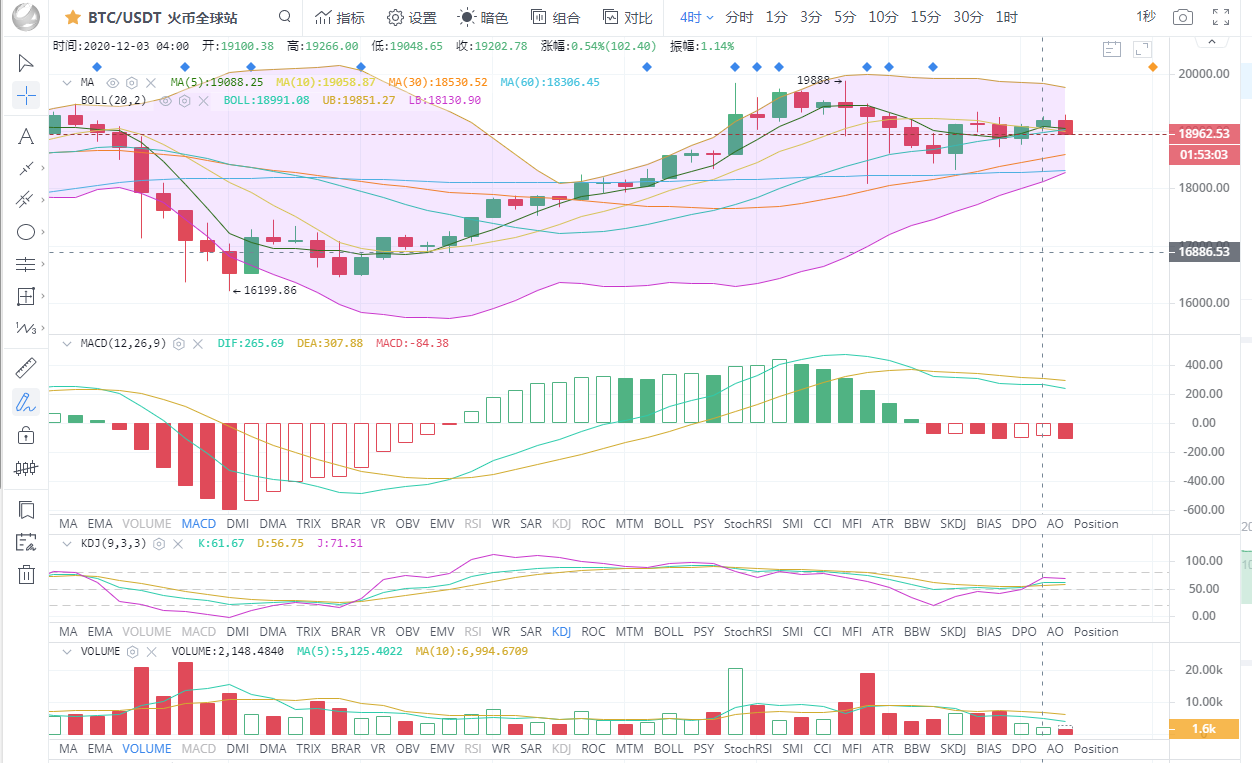Viewport: 1252px width, 763px height.
Task: Click the favorite star beside BTC/USDT
Action: [73, 17]
